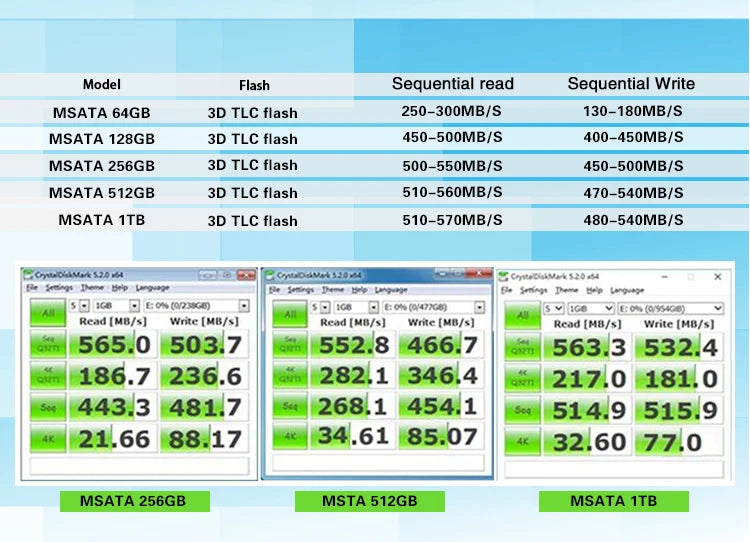Run 4K Q32T1 test in the 0/477GB window
The width and height of the screenshot is (750, 542).
click(290, 376)
